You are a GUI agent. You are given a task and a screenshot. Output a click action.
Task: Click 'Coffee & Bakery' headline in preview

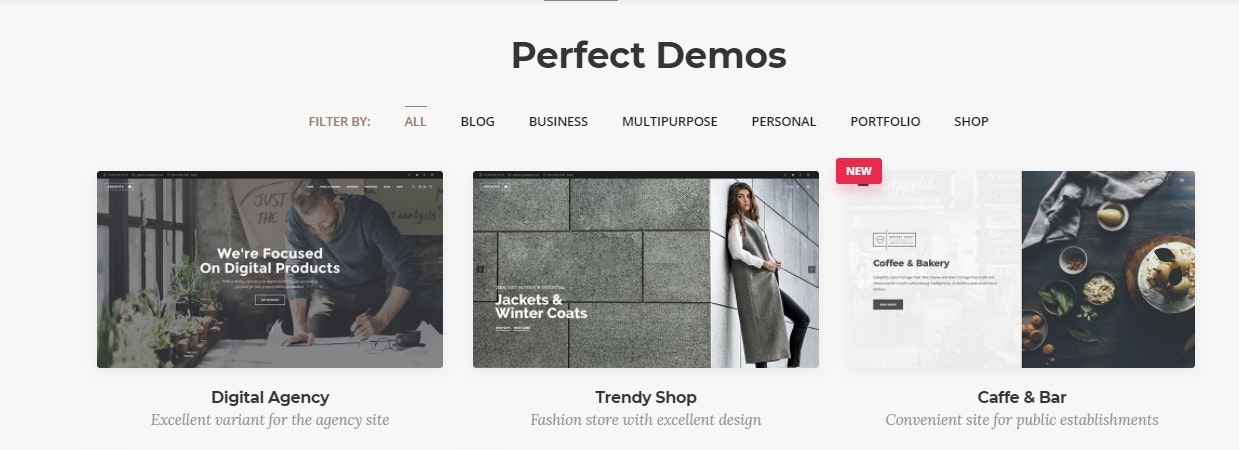click(911, 263)
